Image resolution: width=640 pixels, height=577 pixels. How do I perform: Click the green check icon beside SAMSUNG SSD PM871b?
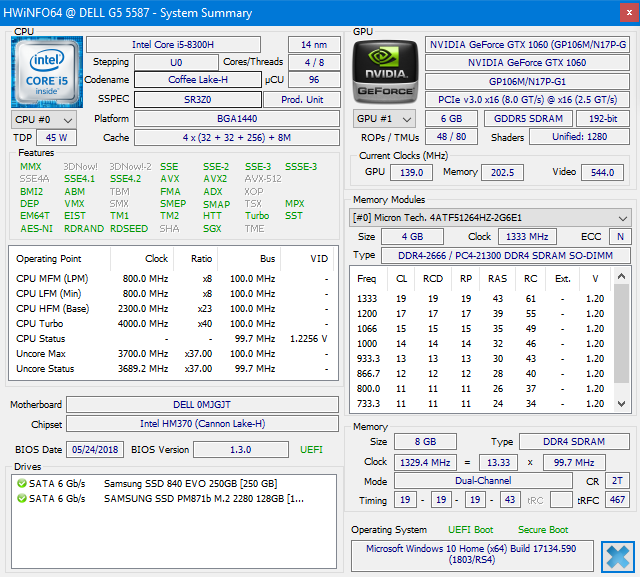[22, 499]
